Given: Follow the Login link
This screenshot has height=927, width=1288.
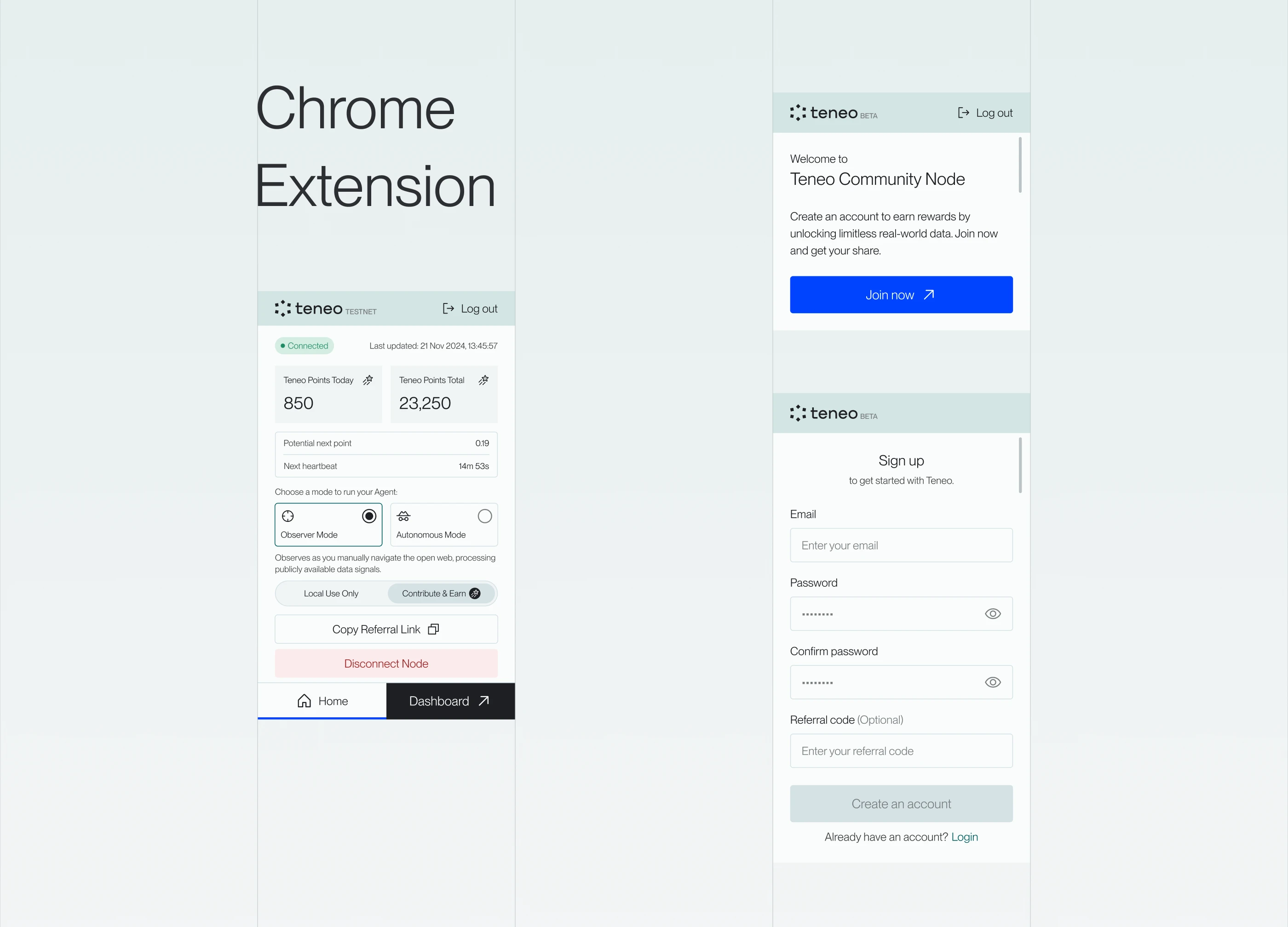Looking at the screenshot, I should pos(964,837).
